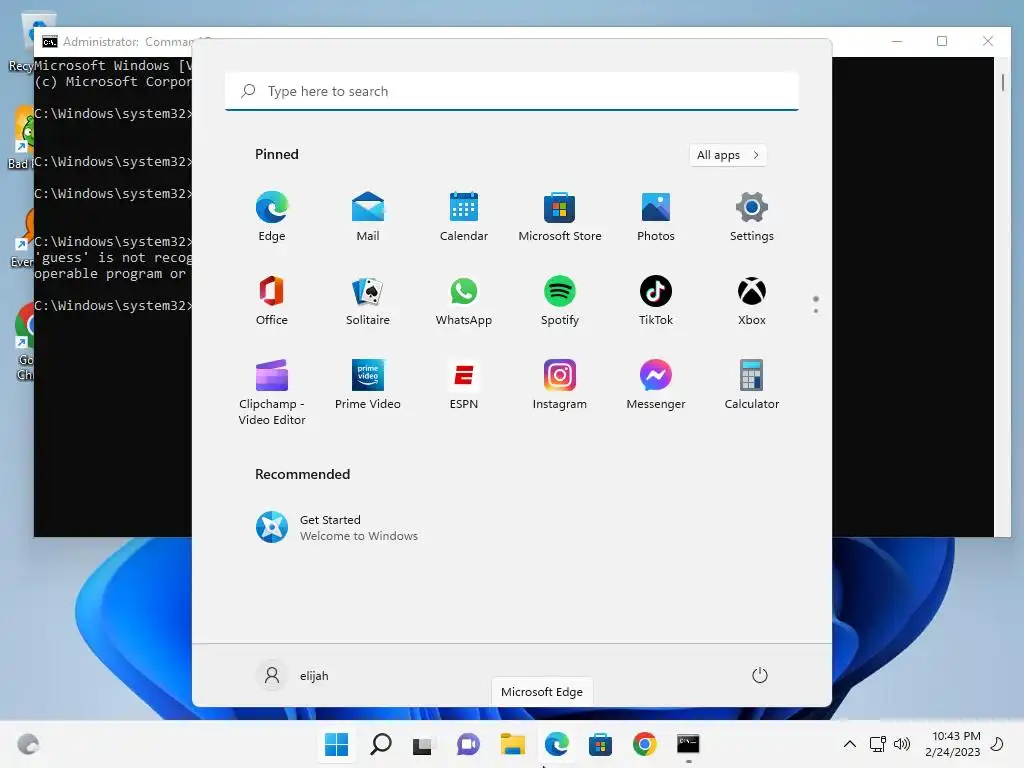Screen dimensions: 1024x768
Task: Launch TikTok app
Action: pyautogui.click(x=656, y=301)
